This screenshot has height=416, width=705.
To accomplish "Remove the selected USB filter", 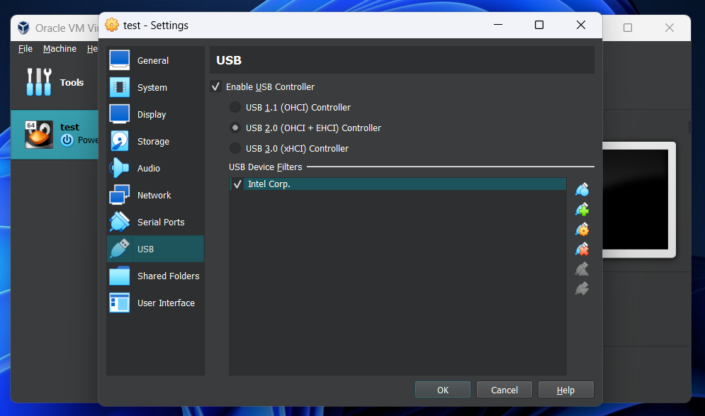I will tap(582, 249).
